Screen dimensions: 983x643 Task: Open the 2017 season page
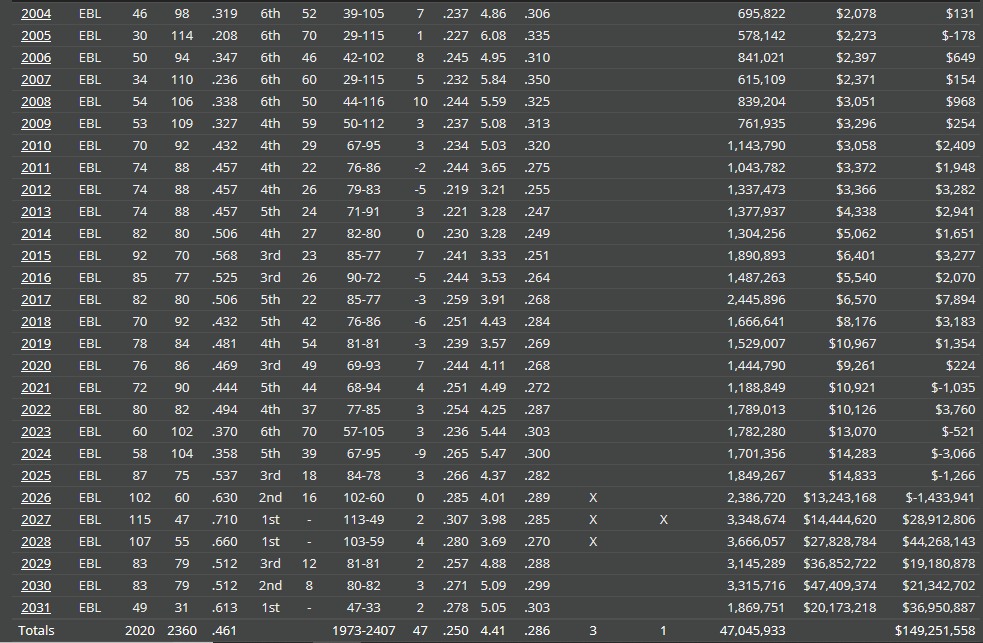pos(36,299)
